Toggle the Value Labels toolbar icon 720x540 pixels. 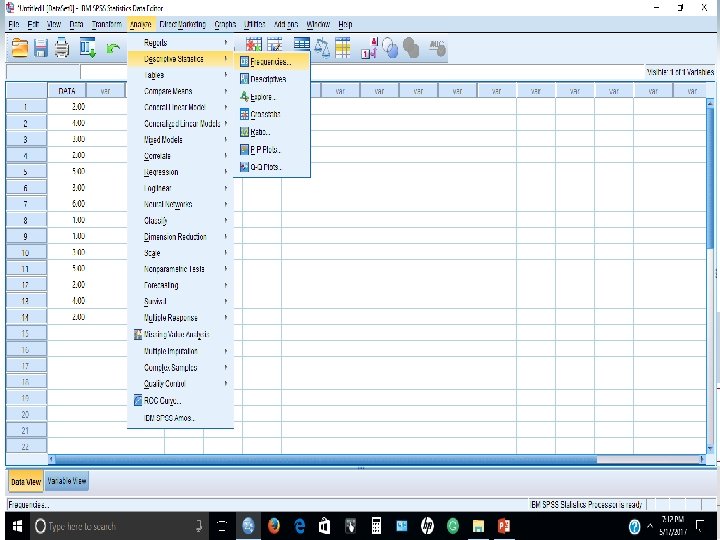370,48
